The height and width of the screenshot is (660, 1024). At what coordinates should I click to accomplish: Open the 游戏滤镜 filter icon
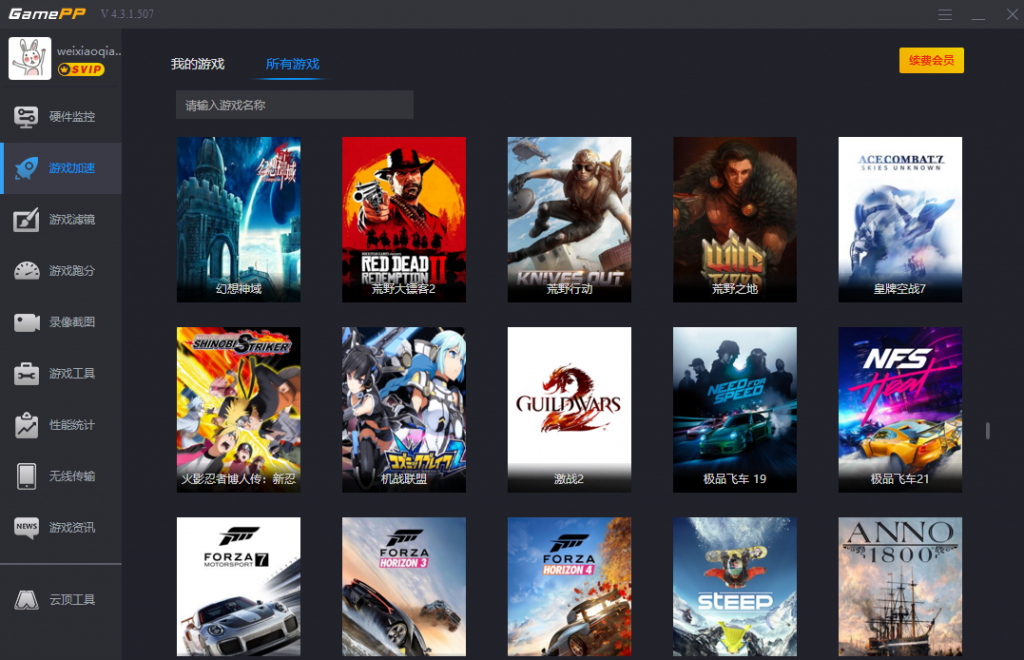[26, 220]
